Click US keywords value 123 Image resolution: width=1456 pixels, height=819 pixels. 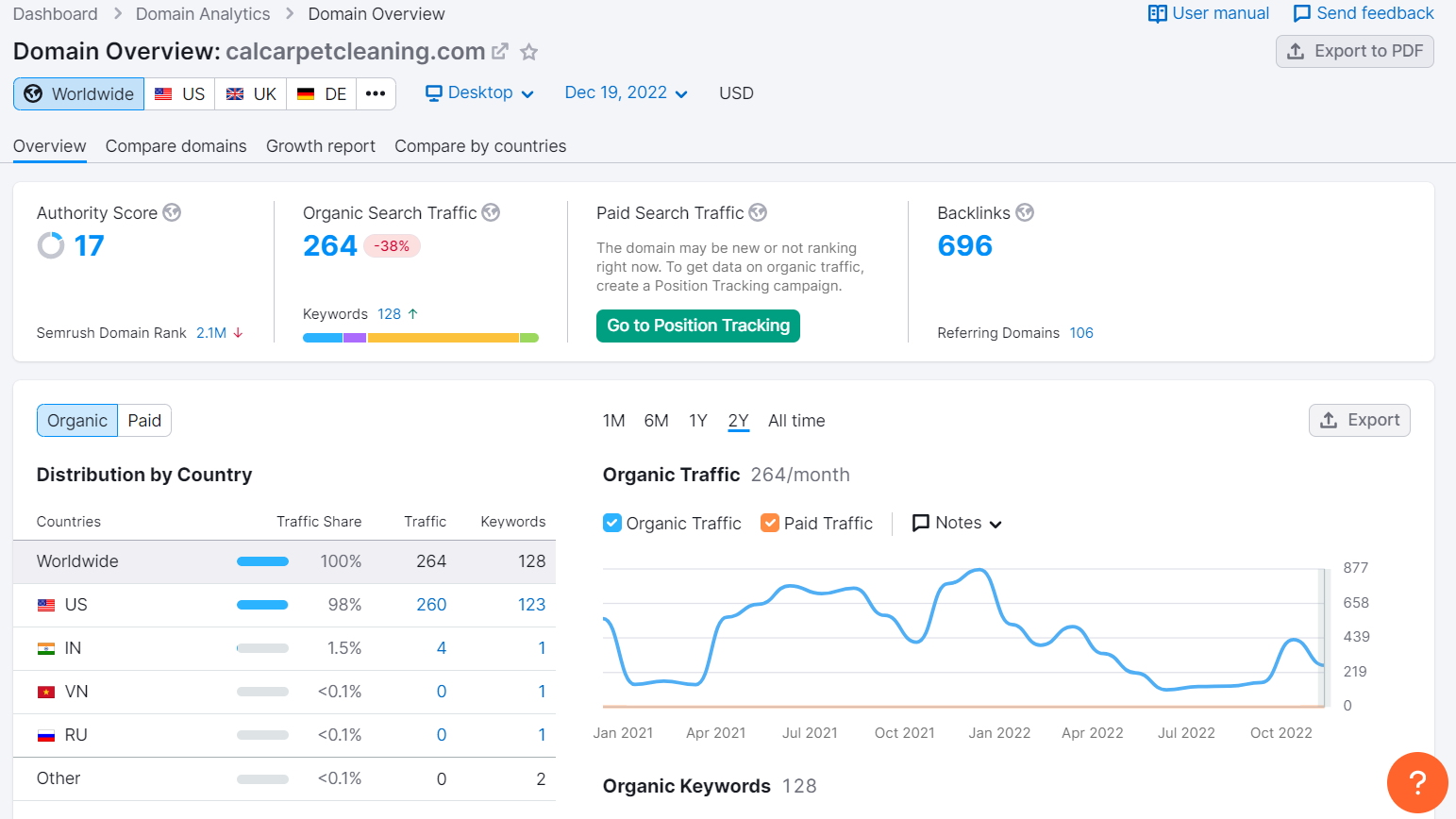tap(532, 605)
